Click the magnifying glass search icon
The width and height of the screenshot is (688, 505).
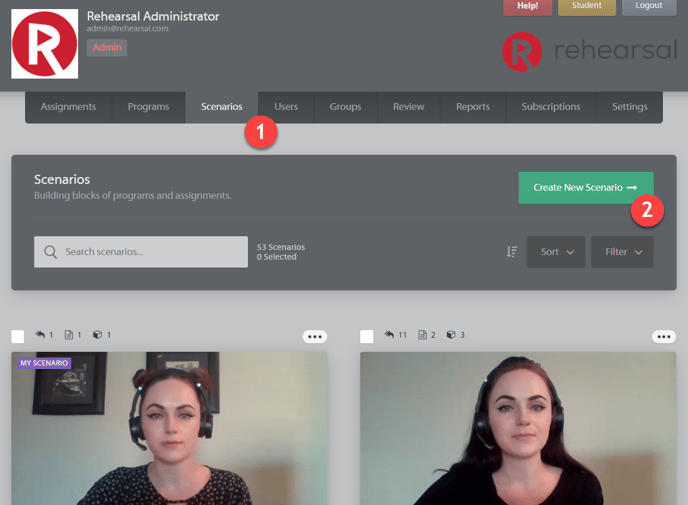click(x=50, y=252)
